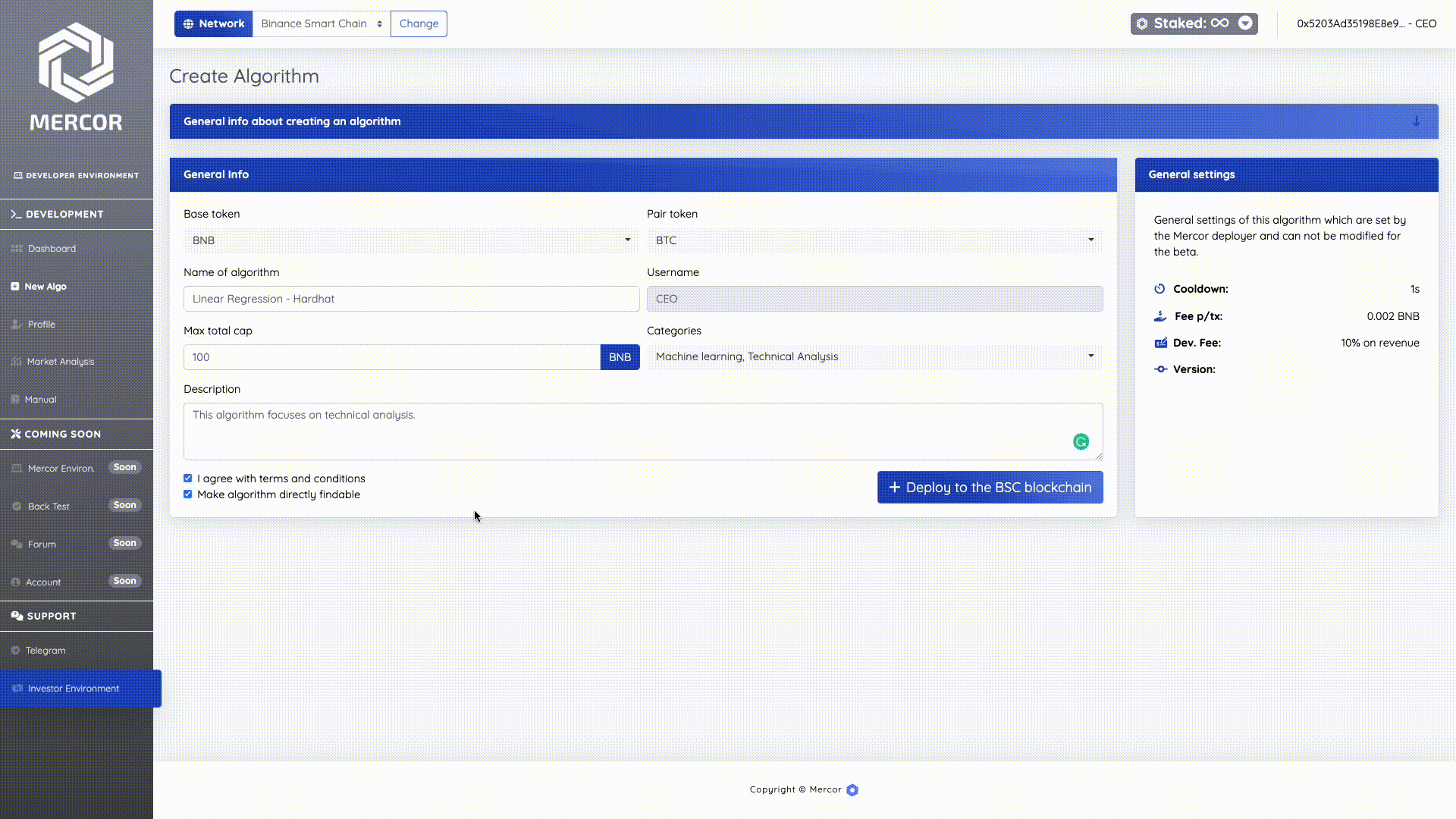1456x819 pixels.
Task: Toggle 'I agree with terms and conditions' checkbox
Action: (x=188, y=479)
